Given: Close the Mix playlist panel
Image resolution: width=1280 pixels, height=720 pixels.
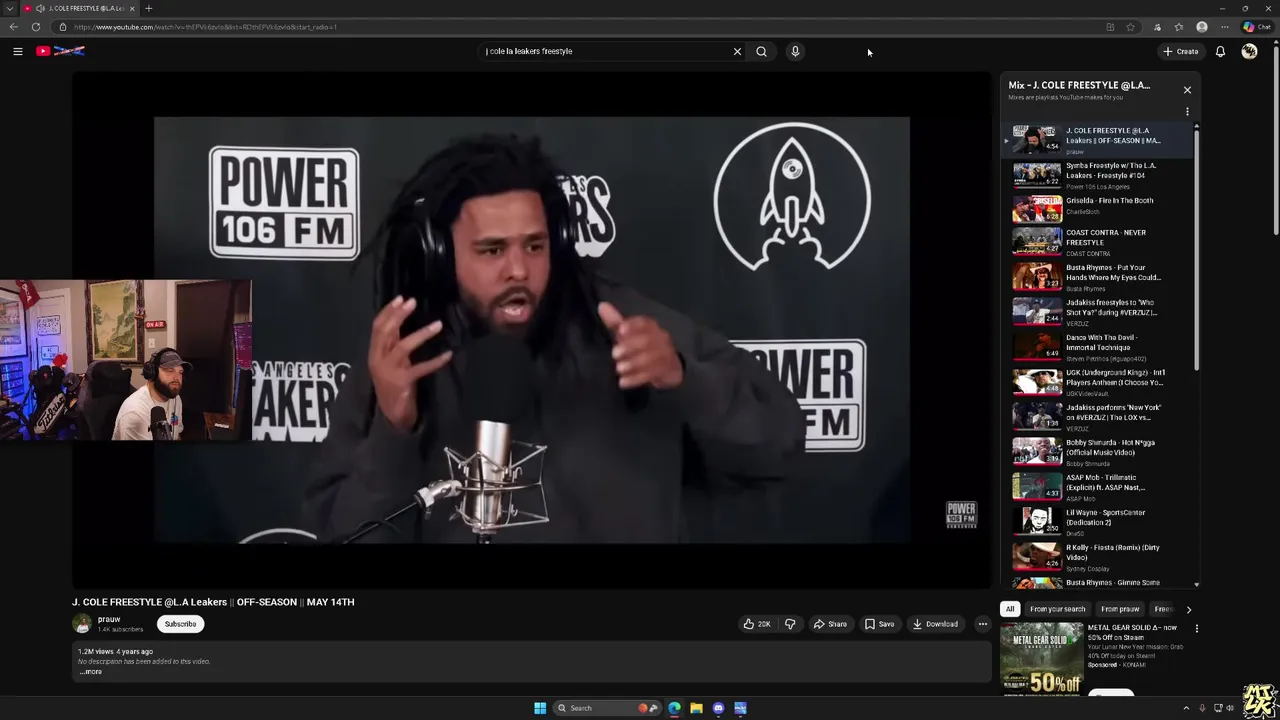Looking at the screenshot, I should (x=1187, y=90).
